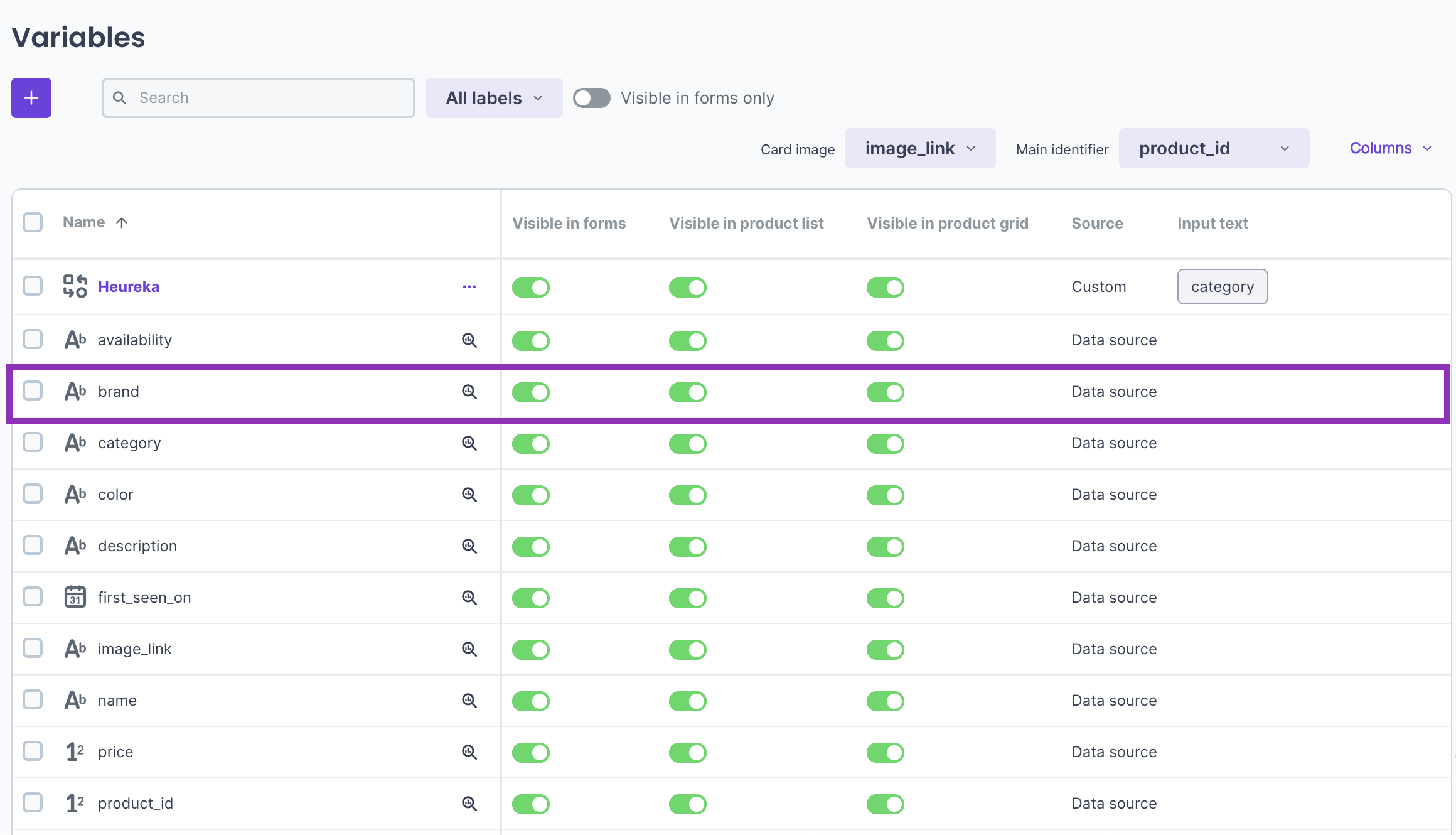The width and height of the screenshot is (1456, 835).
Task: Click the category input text tag
Action: (1222, 287)
